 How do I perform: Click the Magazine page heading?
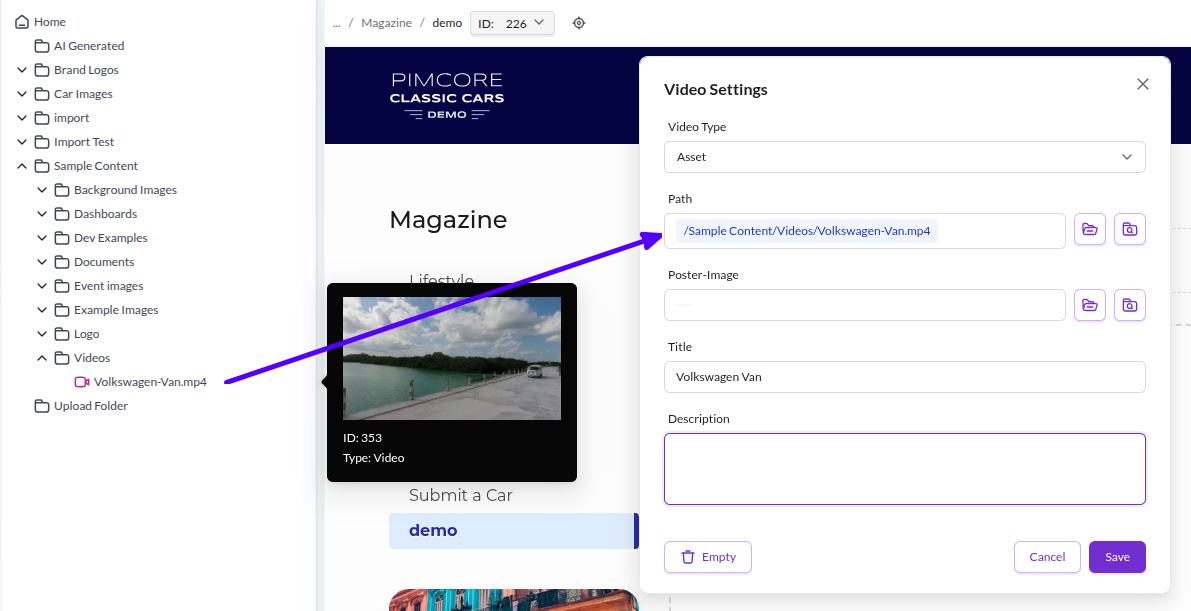pos(448,220)
